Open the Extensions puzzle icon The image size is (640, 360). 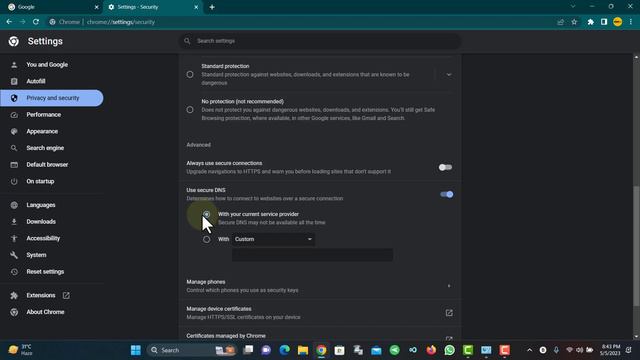click(590, 22)
